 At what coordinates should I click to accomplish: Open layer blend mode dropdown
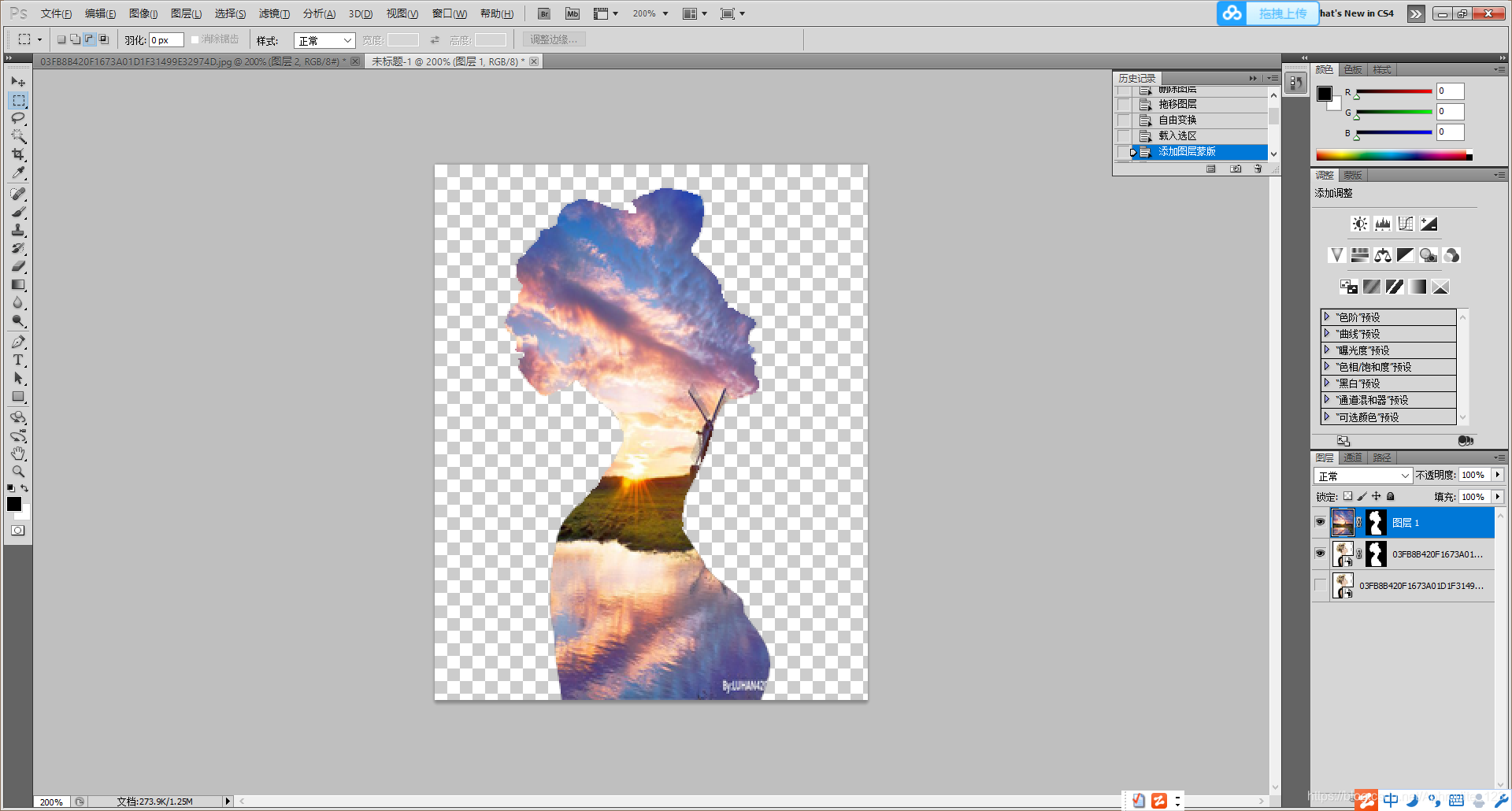point(1362,476)
